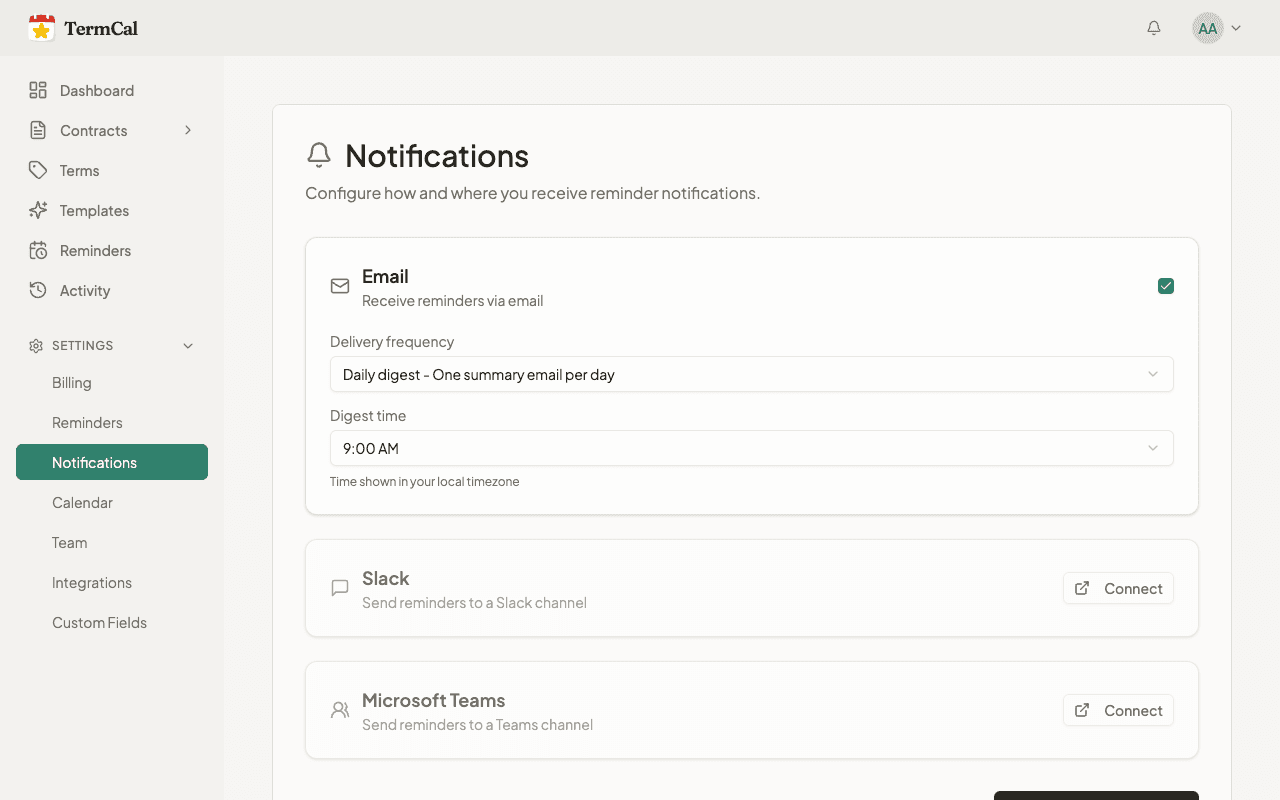The width and height of the screenshot is (1280, 800).
Task: Disable the Email reminders checkbox
Action: pos(1166,287)
